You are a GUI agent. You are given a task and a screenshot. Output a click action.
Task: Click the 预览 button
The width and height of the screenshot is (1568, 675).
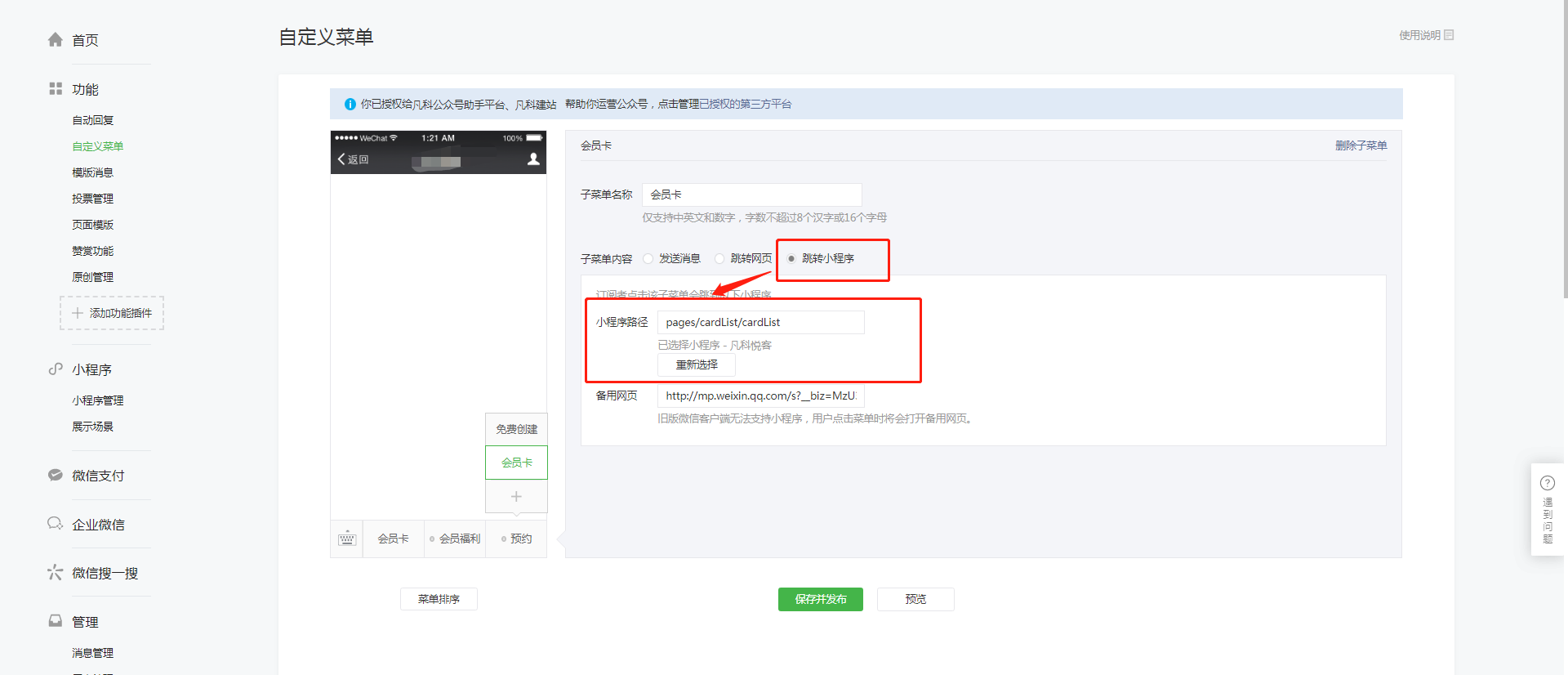pyautogui.click(x=915, y=599)
